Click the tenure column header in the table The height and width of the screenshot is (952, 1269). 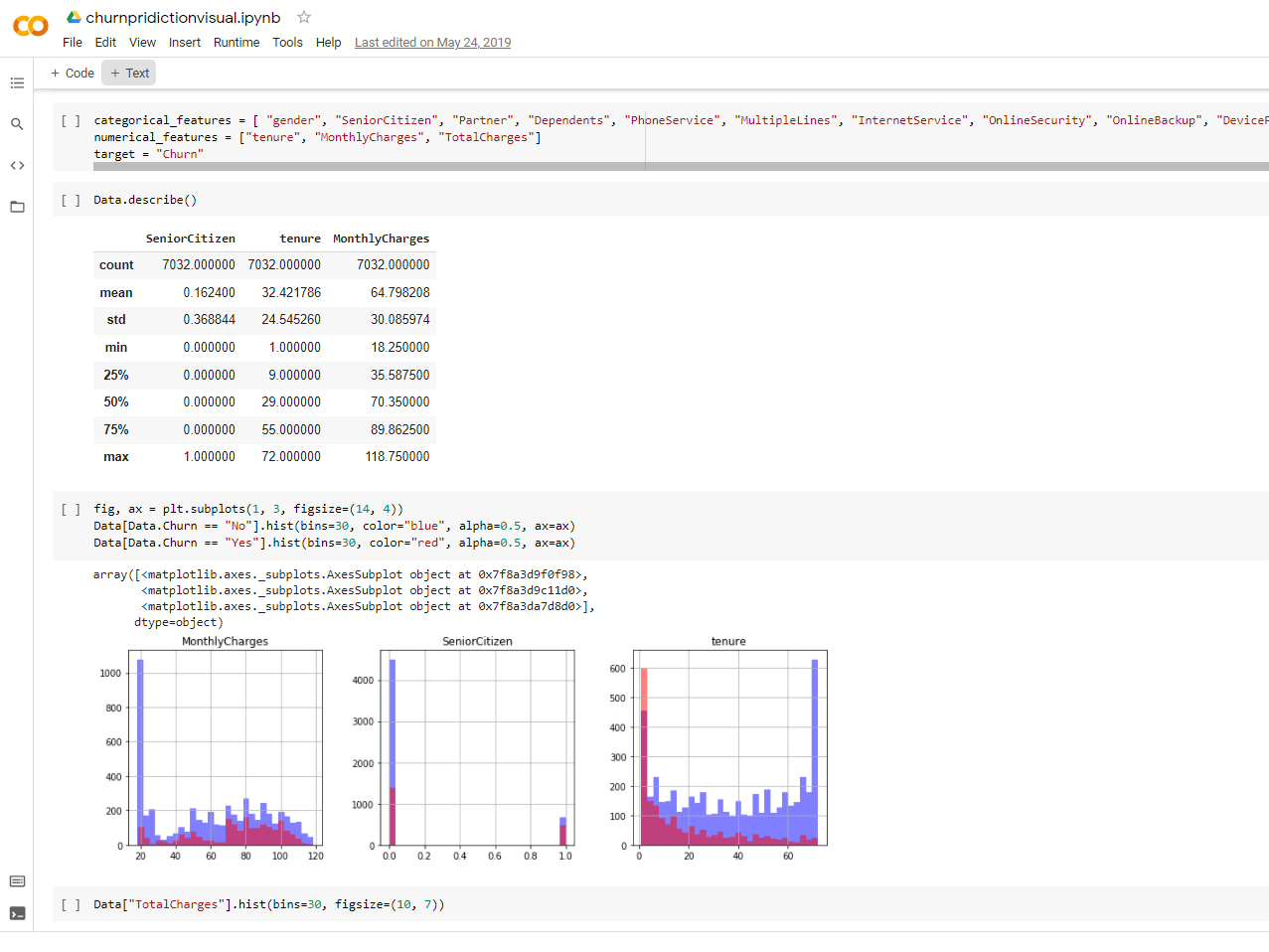pos(300,238)
